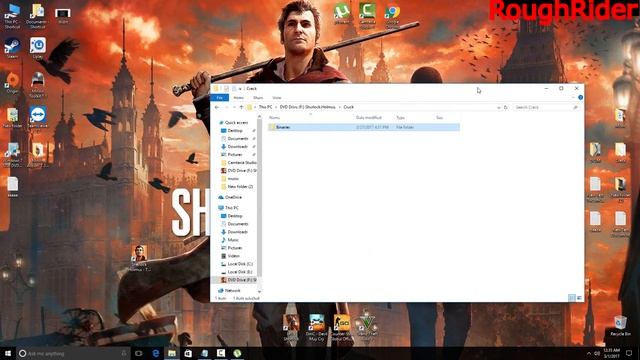Open the Home ribbon tab
Screen dimensions: 640x360
click(x=238, y=98)
